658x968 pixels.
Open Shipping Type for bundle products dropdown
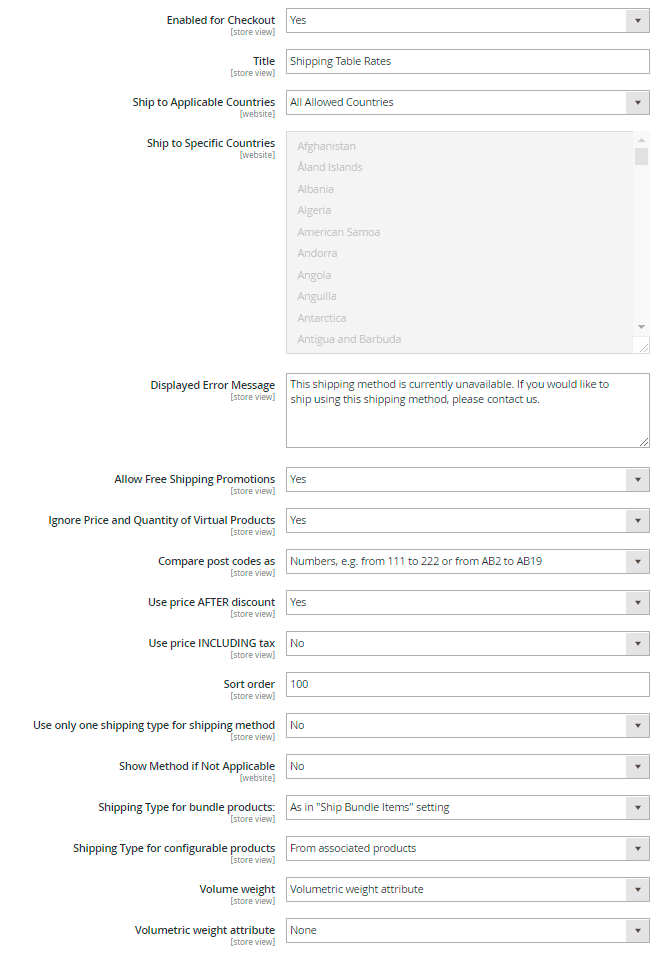pyautogui.click(x=467, y=807)
